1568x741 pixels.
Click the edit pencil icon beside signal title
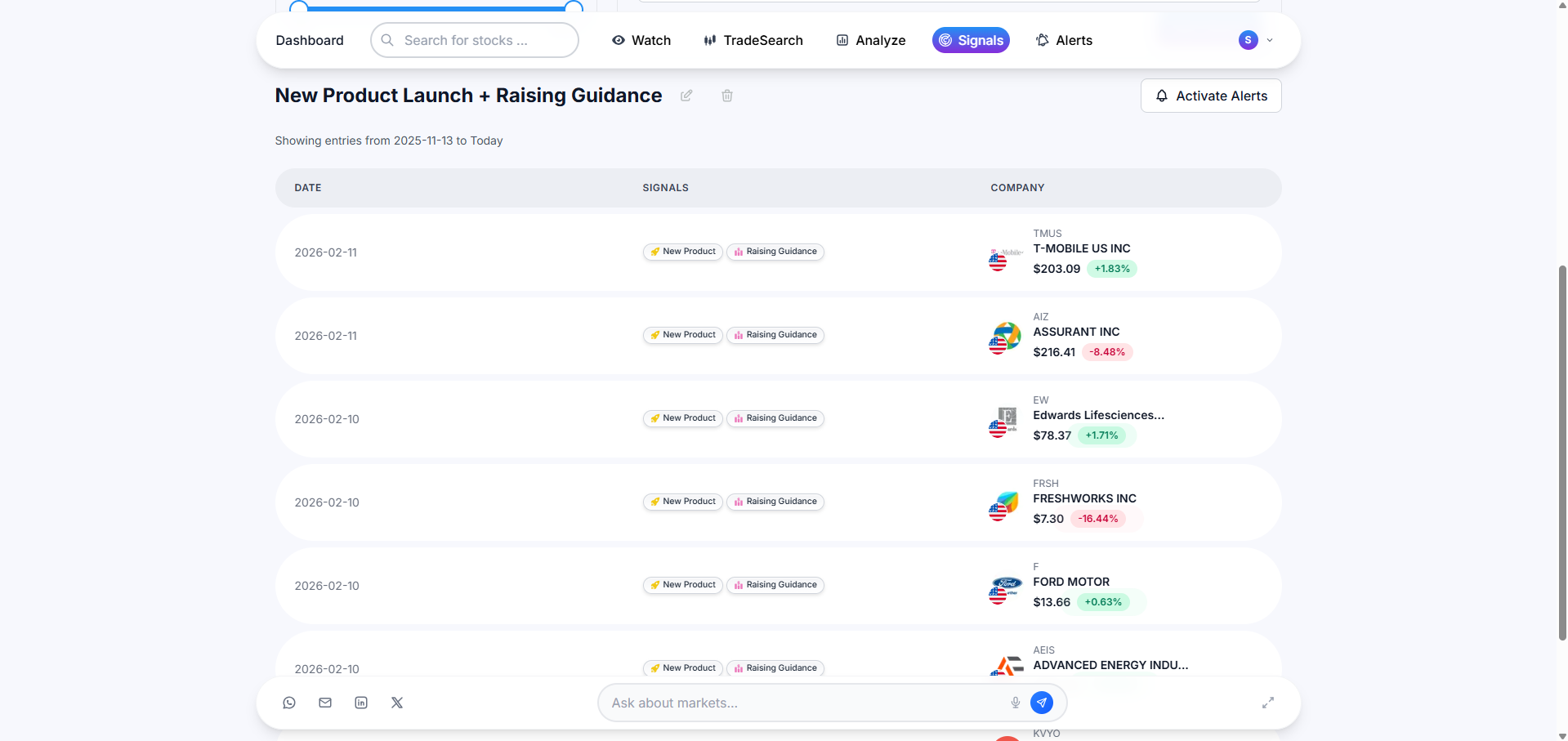(x=686, y=96)
